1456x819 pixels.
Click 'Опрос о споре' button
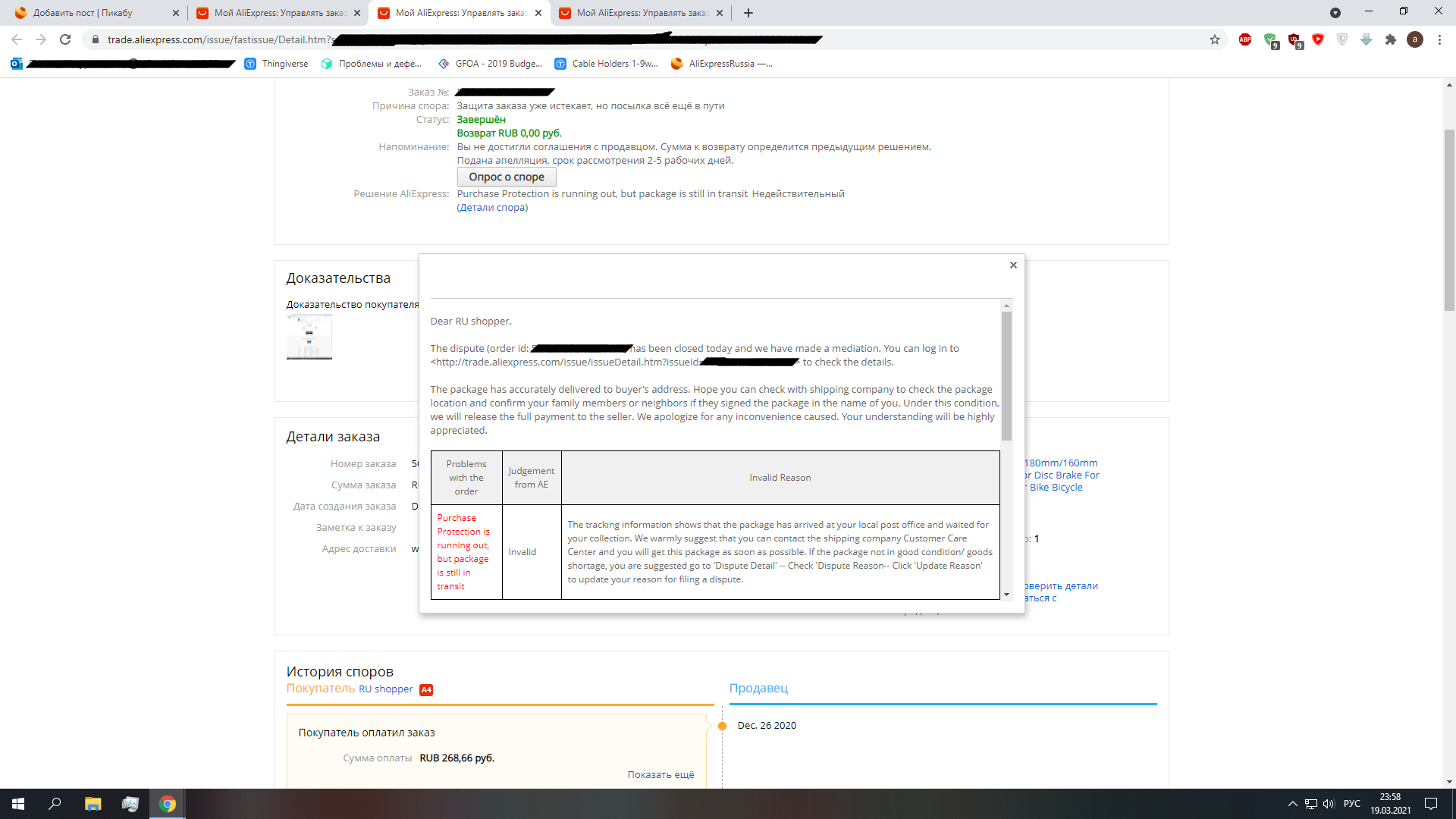pyautogui.click(x=507, y=177)
